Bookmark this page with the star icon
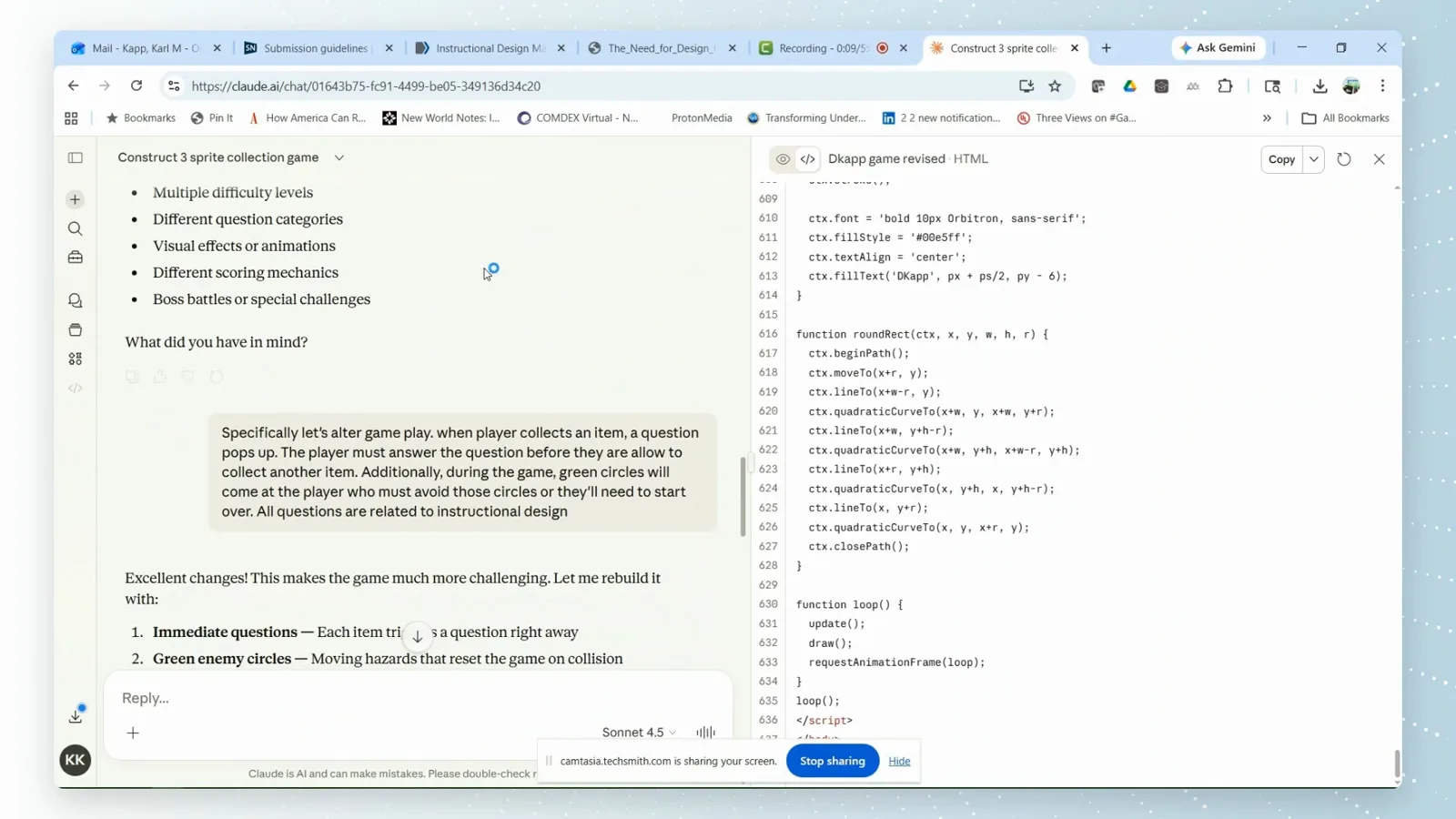Screen dimensions: 1456x819 point(1056,86)
